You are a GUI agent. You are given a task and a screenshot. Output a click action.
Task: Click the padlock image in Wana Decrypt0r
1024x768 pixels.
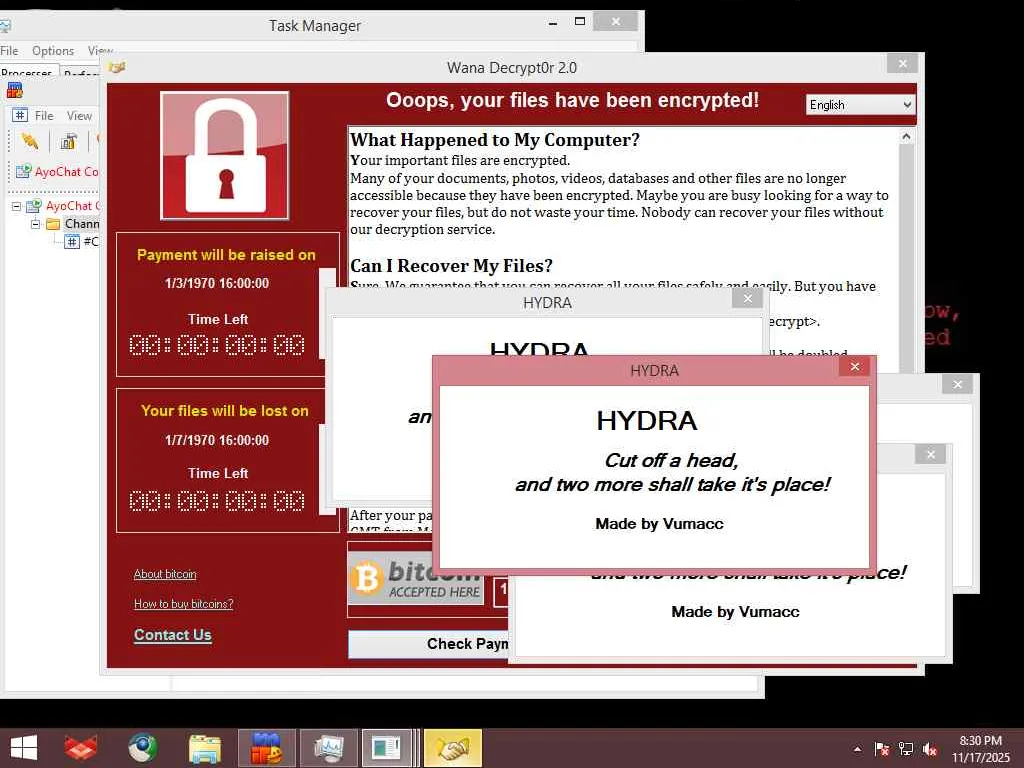[x=225, y=155]
